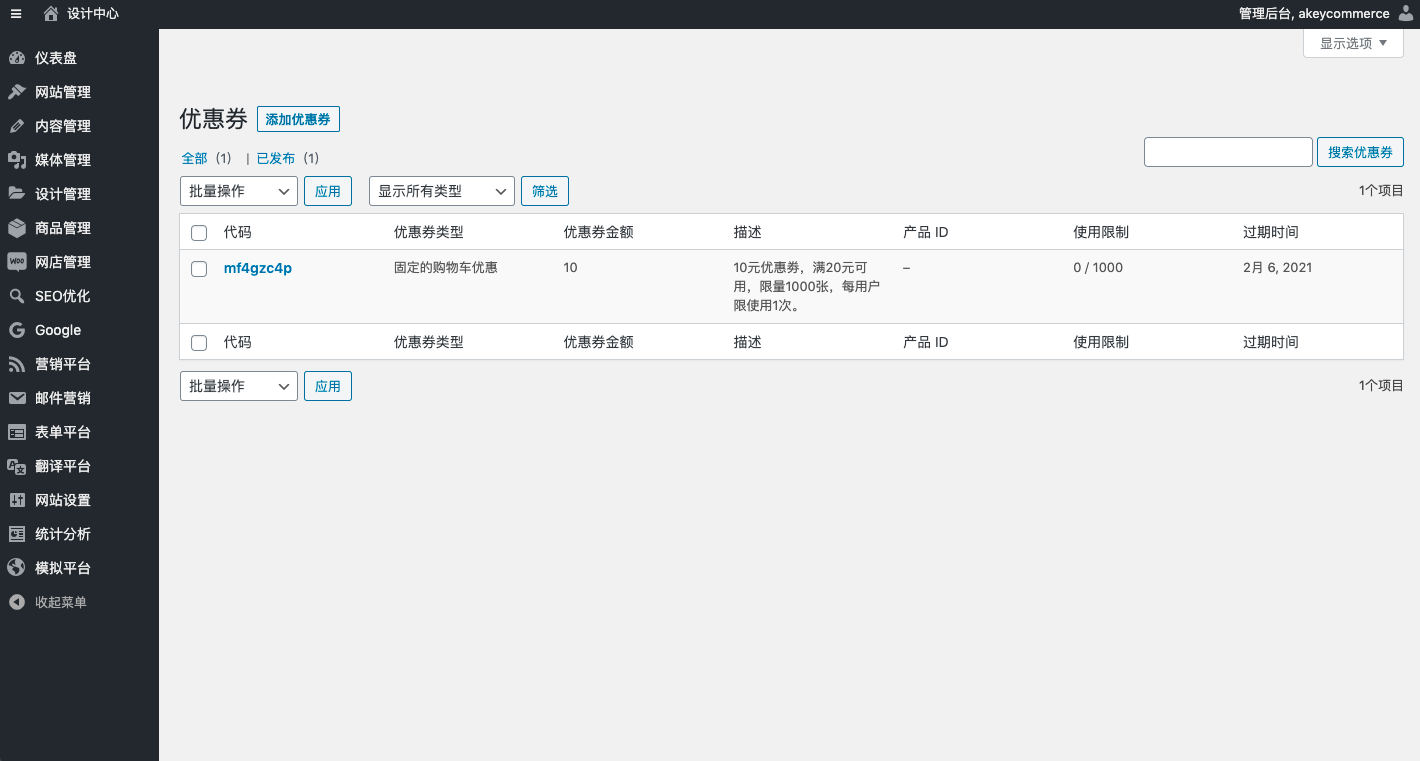Click the globe icon for 模拟平台

[17, 568]
